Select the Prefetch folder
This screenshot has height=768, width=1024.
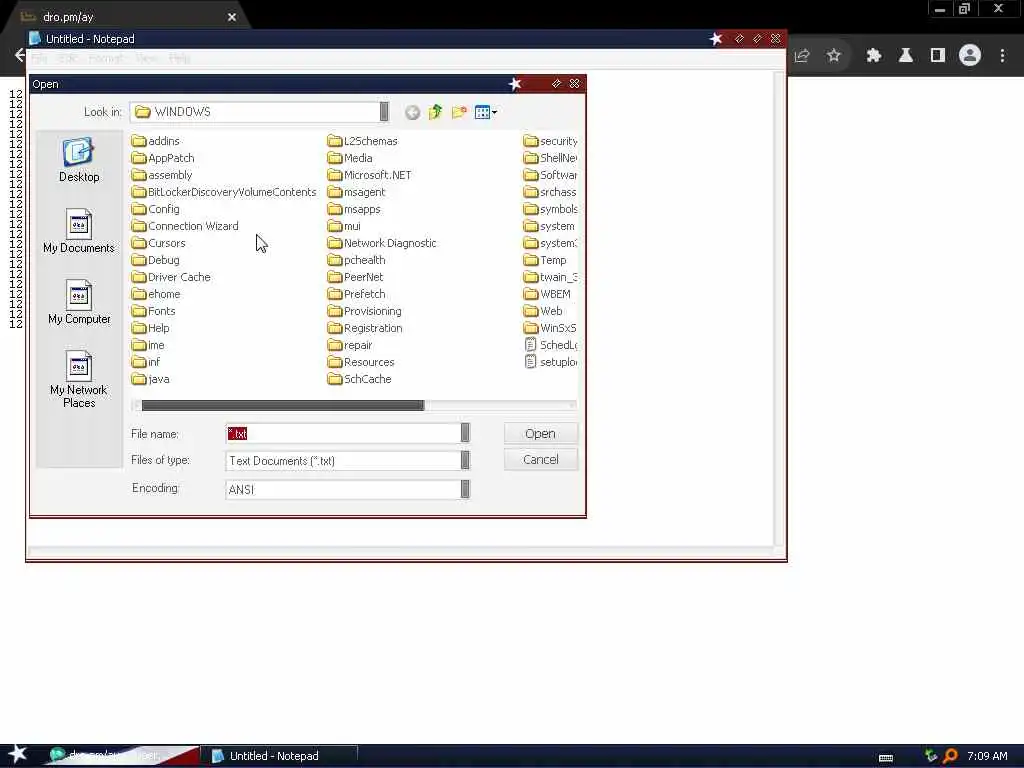[x=357, y=294]
